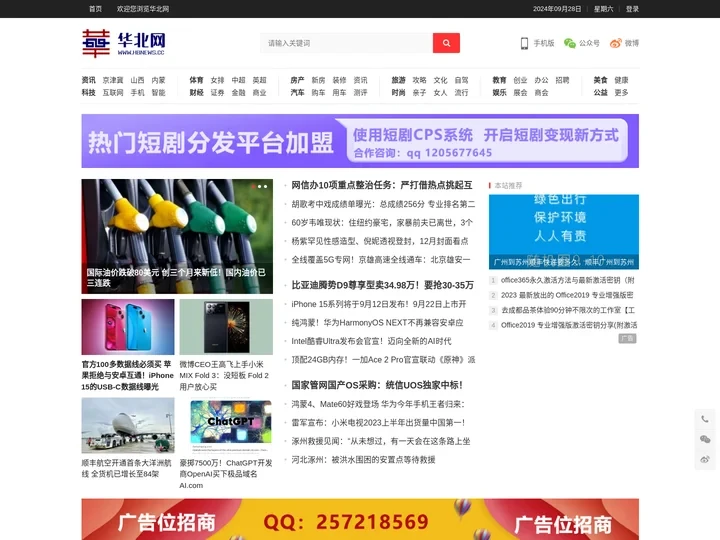The image size is (720, 540).
Task: Click the floating sidebar WeChat icon
Action: coord(705,439)
